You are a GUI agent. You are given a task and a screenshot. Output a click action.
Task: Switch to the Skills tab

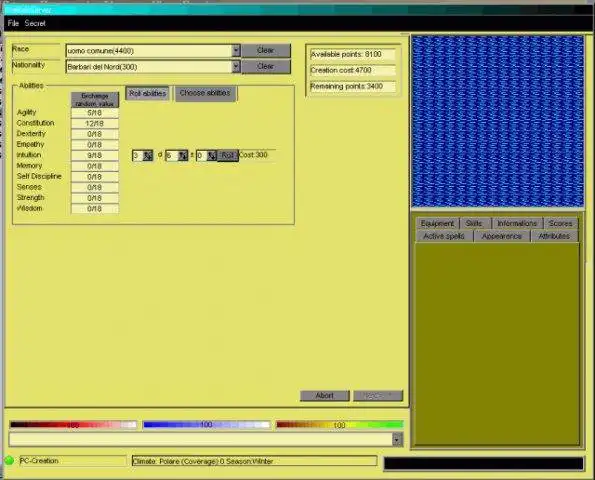pyautogui.click(x=474, y=223)
